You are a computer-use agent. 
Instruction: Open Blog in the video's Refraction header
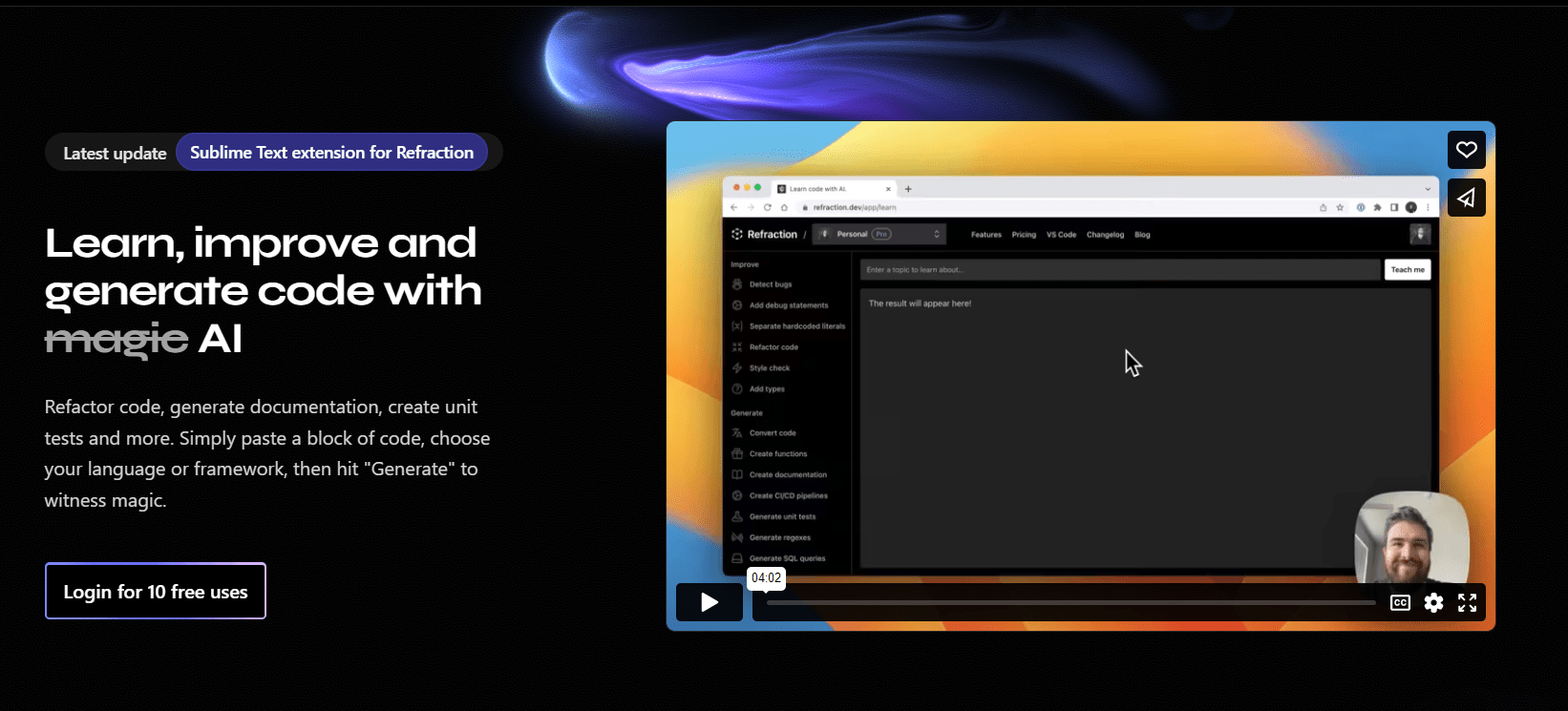(x=1142, y=235)
